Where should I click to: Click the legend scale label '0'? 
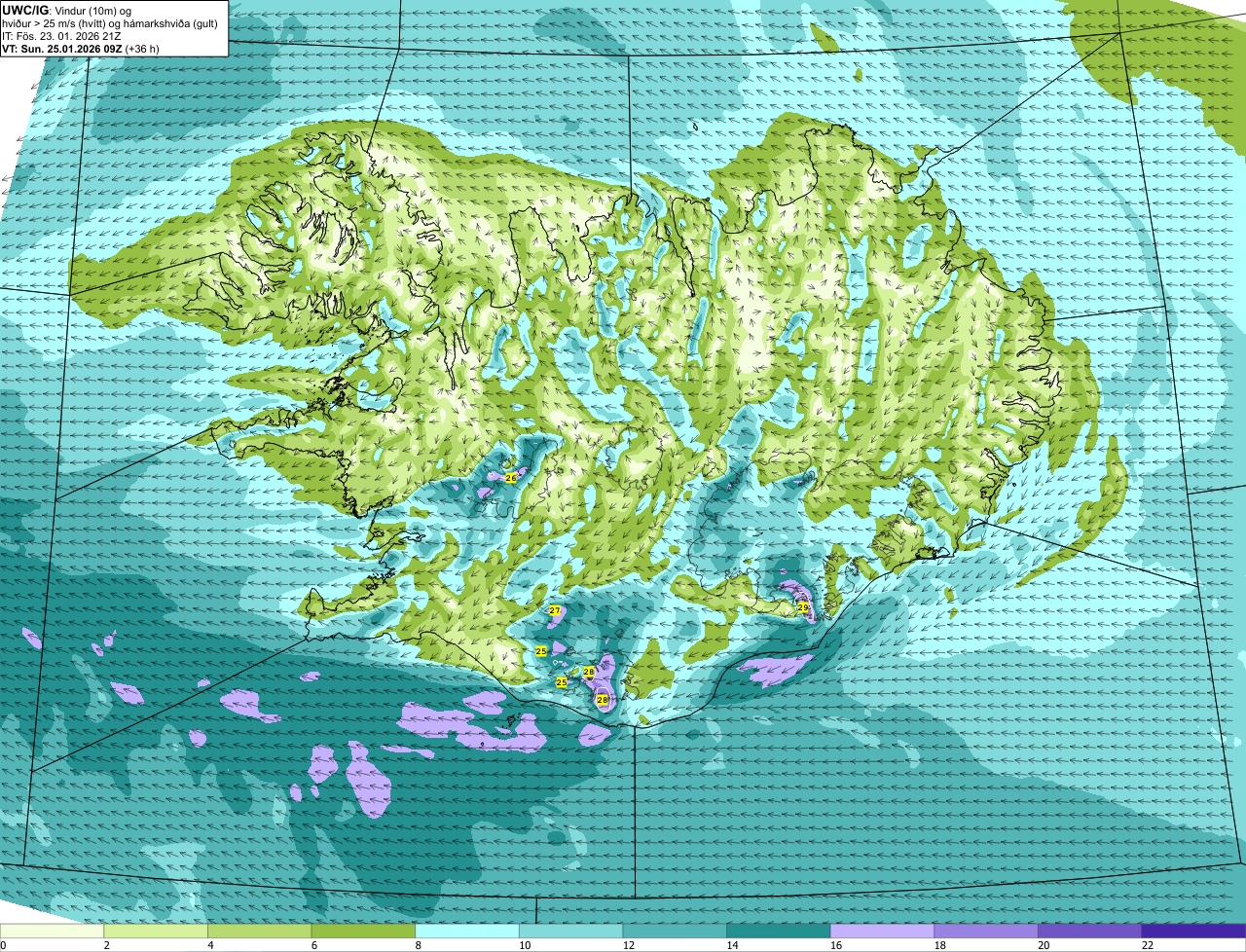click(x=3, y=945)
